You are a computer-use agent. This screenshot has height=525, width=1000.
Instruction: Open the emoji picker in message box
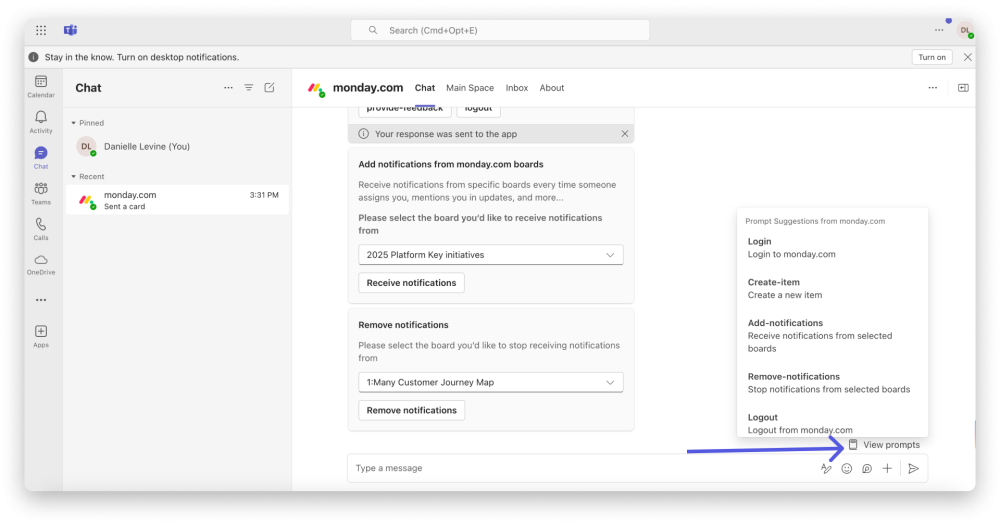846,468
